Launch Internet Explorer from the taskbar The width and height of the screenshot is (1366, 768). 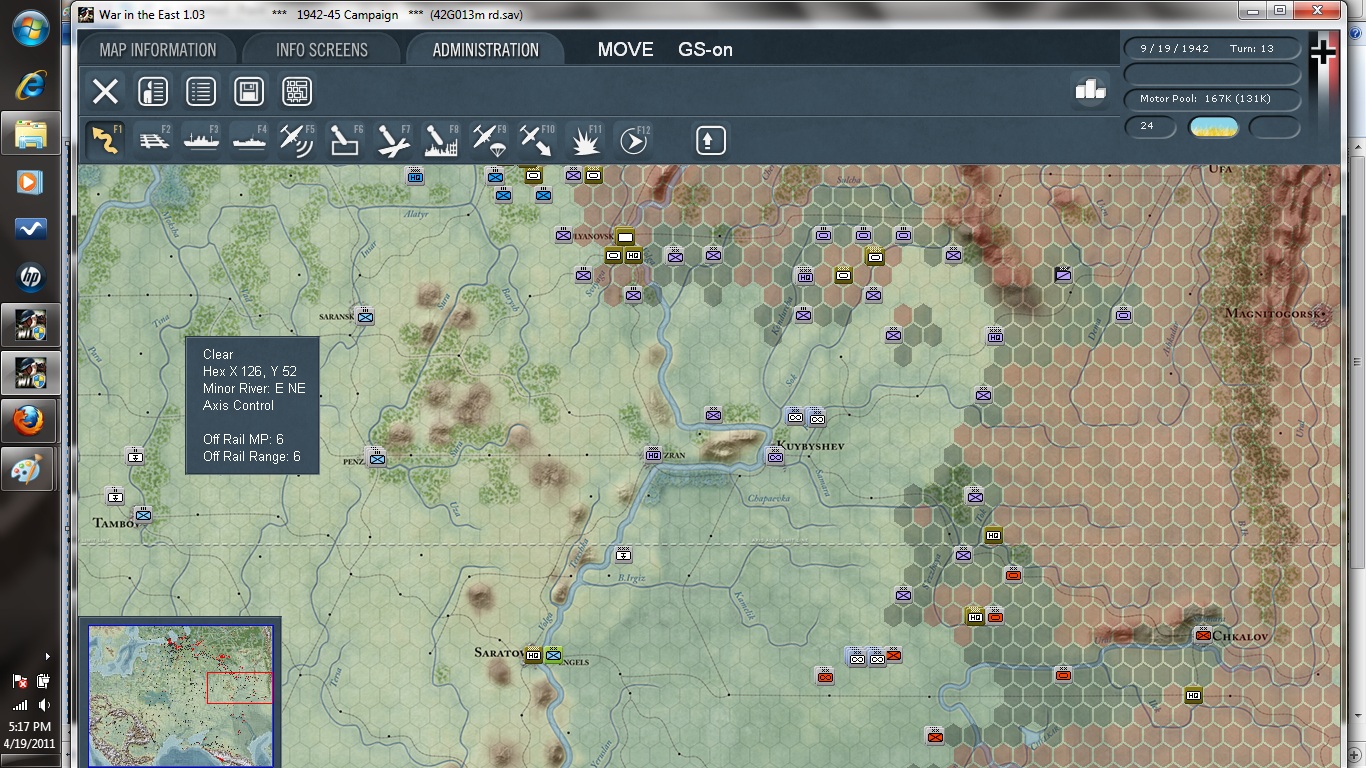(x=31, y=84)
